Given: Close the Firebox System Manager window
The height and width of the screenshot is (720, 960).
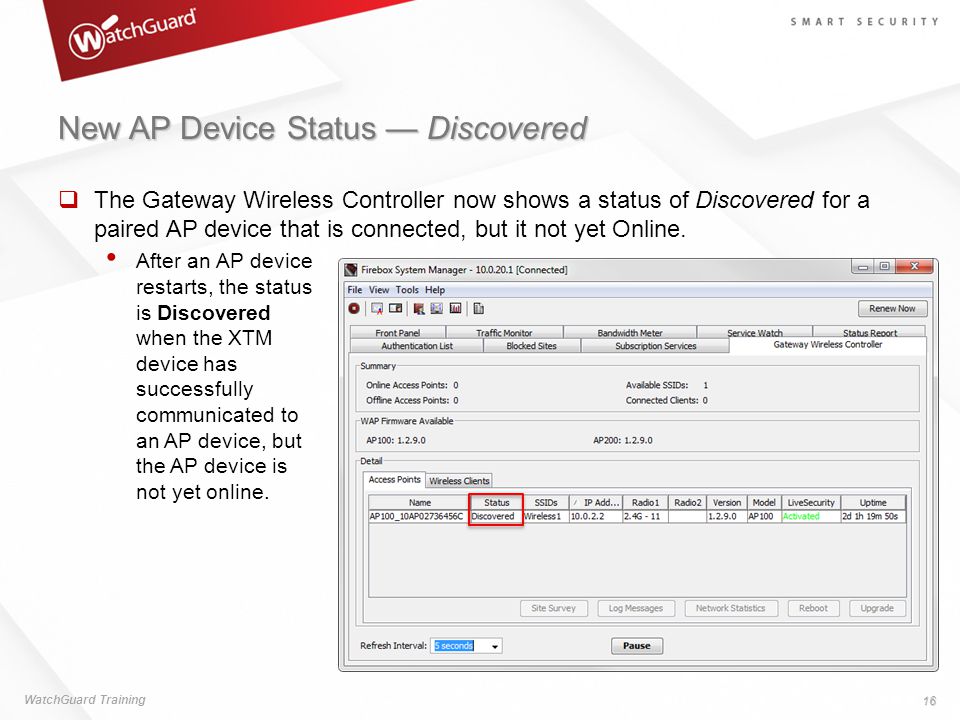Looking at the screenshot, I should click(914, 266).
